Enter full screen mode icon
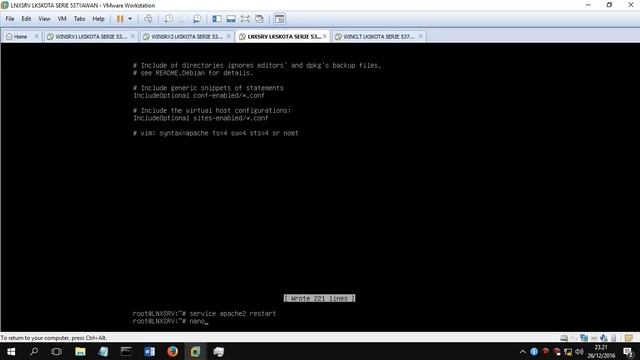 click(245, 19)
